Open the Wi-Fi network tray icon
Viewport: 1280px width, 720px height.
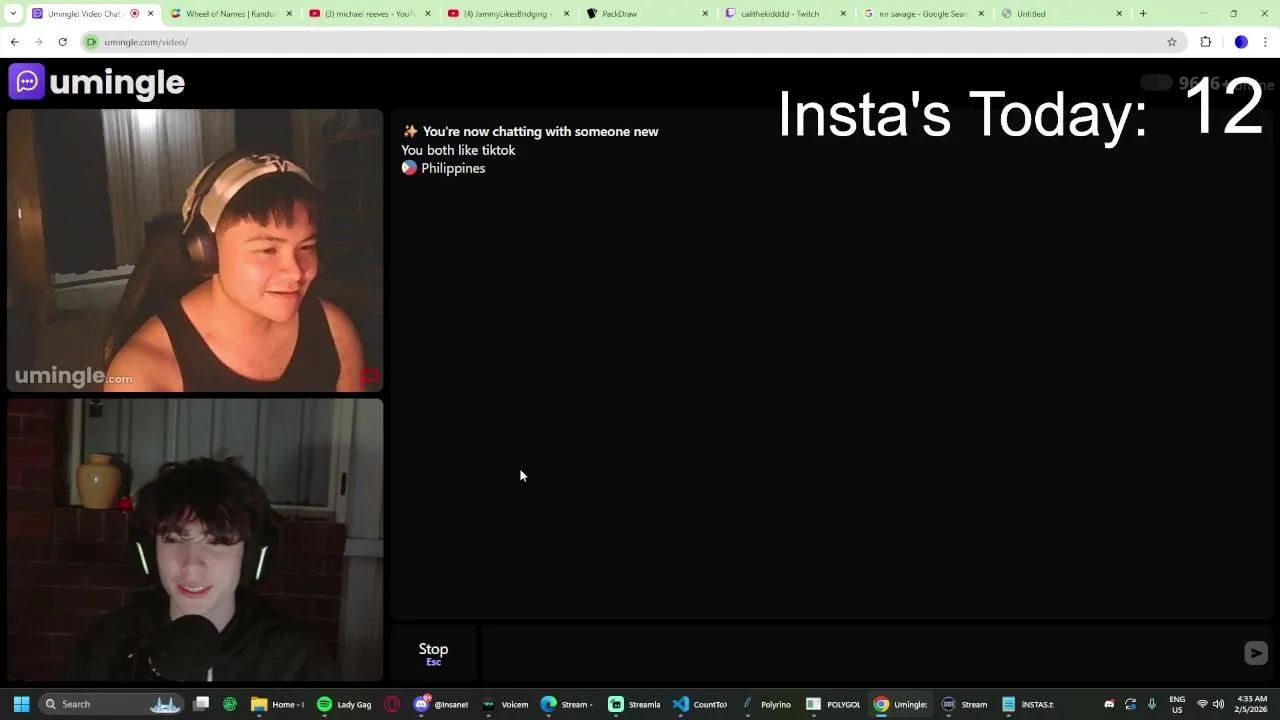pos(1202,704)
